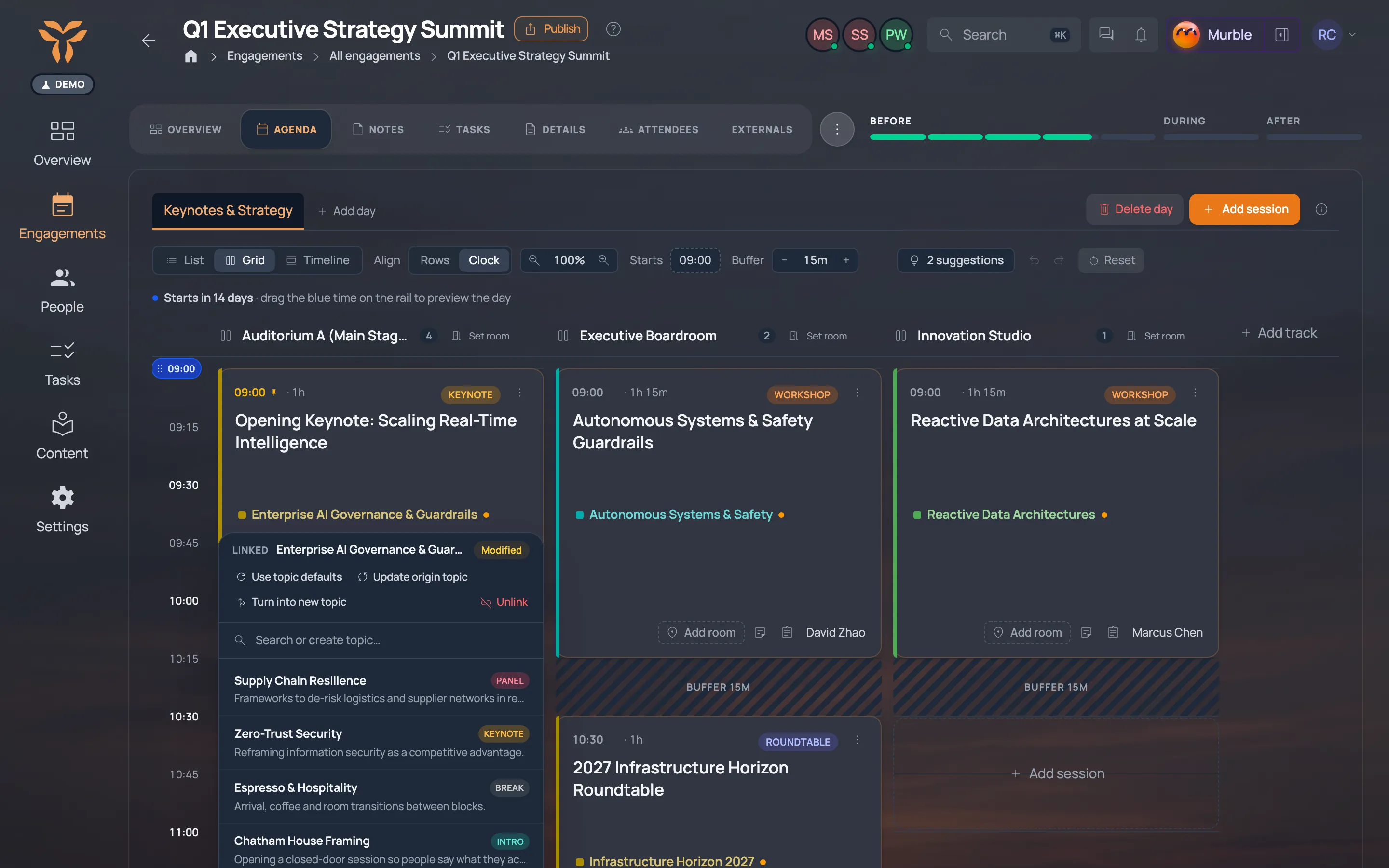This screenshot has width=1389, height=868.
Task: Open People in the left sidebar
Action: (x=62, y=290)
